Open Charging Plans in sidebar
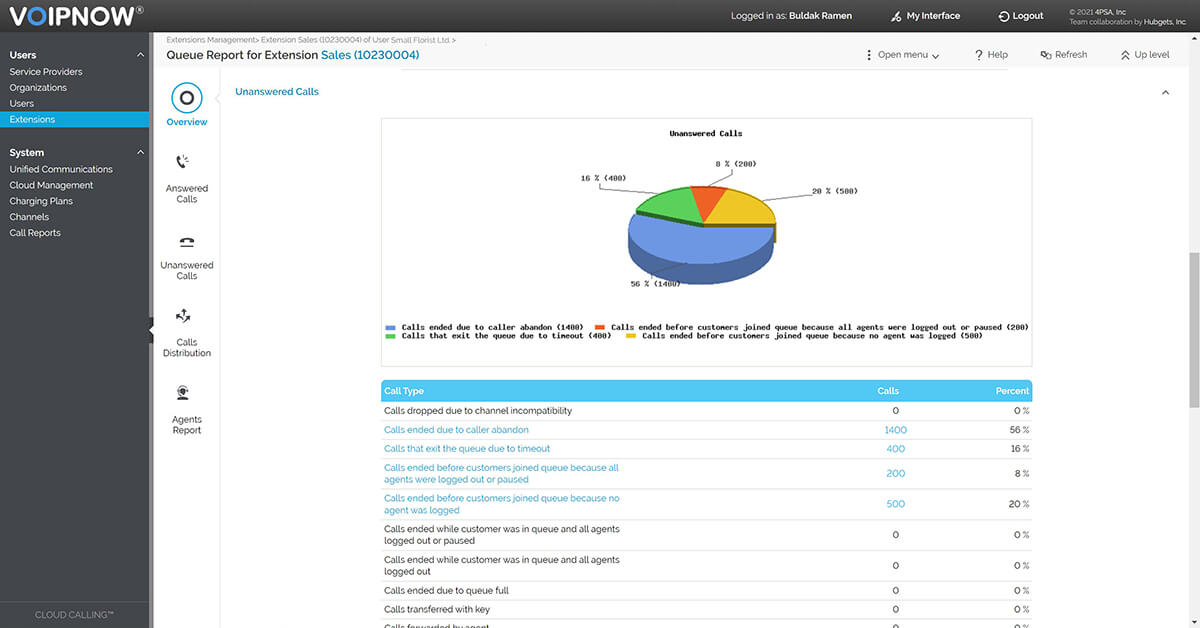The image size is (1200, 628). [41, 201]
